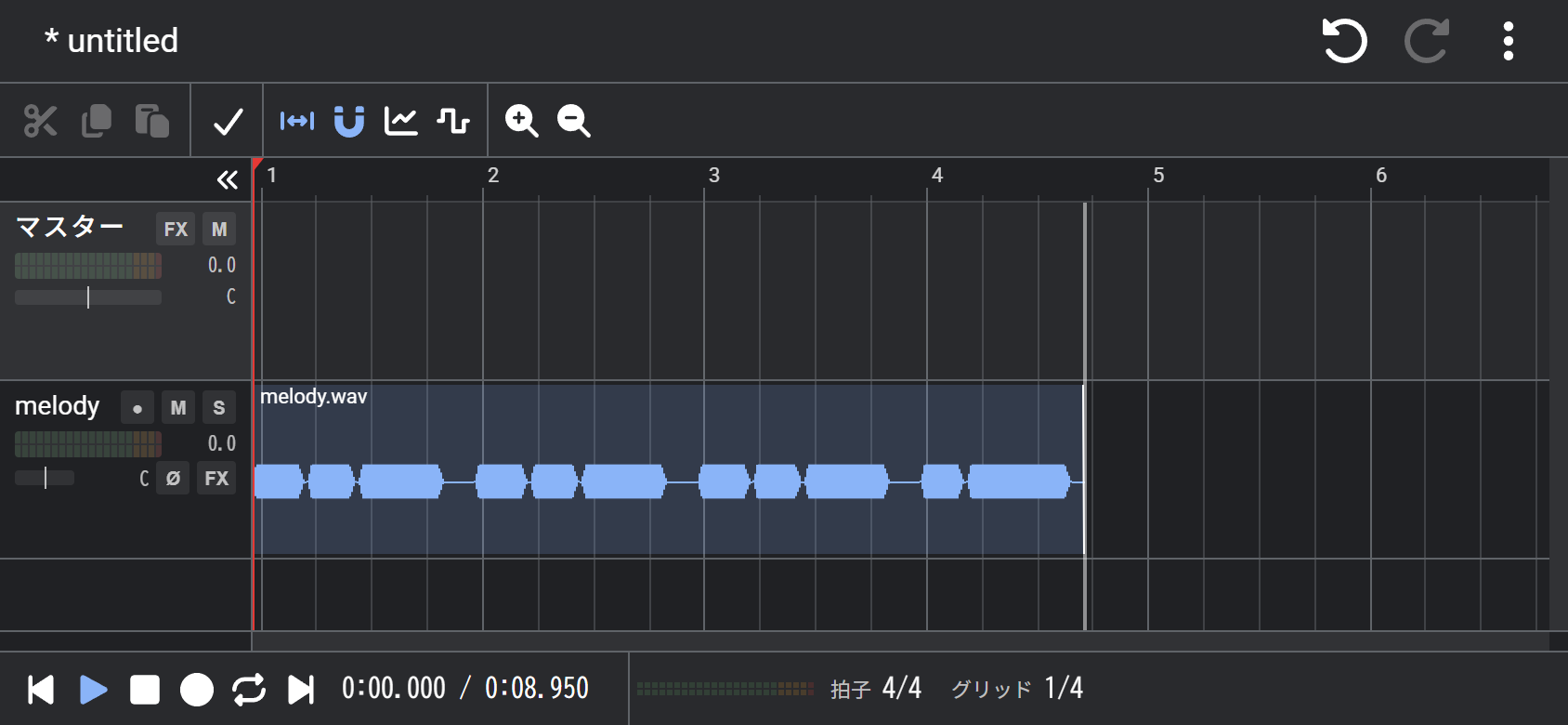1568x725 pixels.
Task: Zoom out with the magnifier minus
Action: (x=573, y=121)
